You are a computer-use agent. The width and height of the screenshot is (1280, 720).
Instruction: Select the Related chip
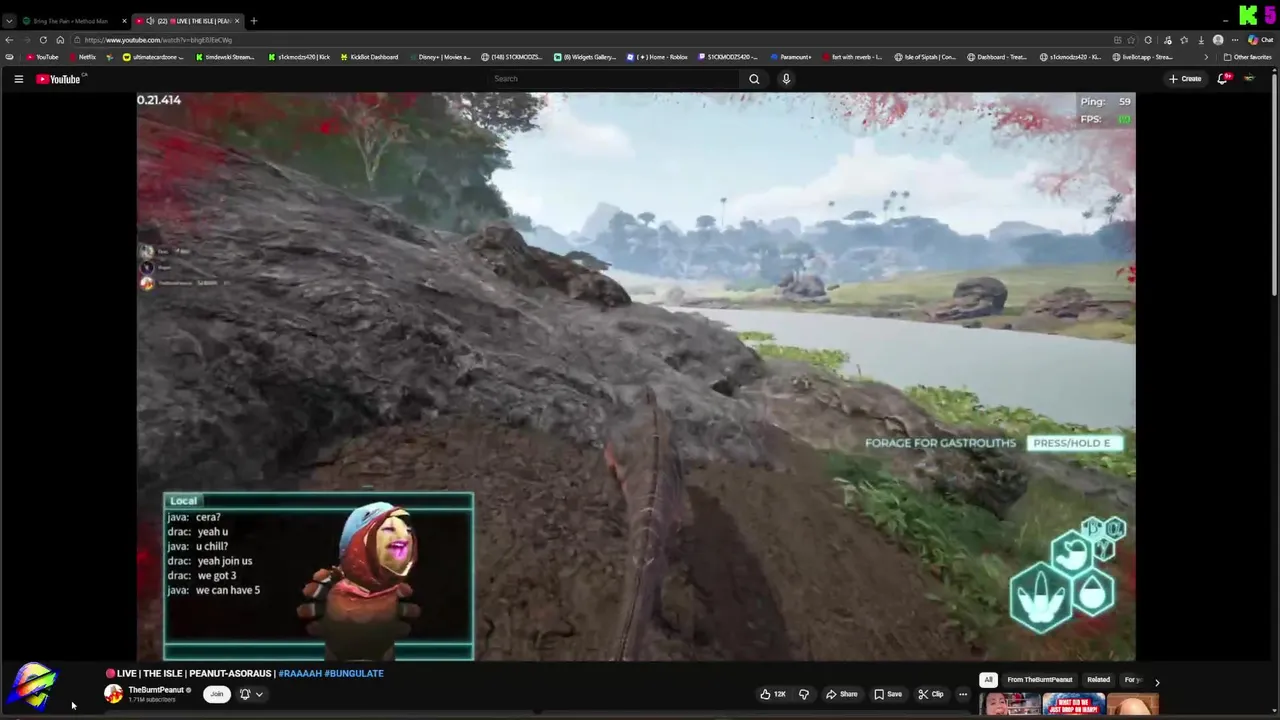coord(1098,680)
